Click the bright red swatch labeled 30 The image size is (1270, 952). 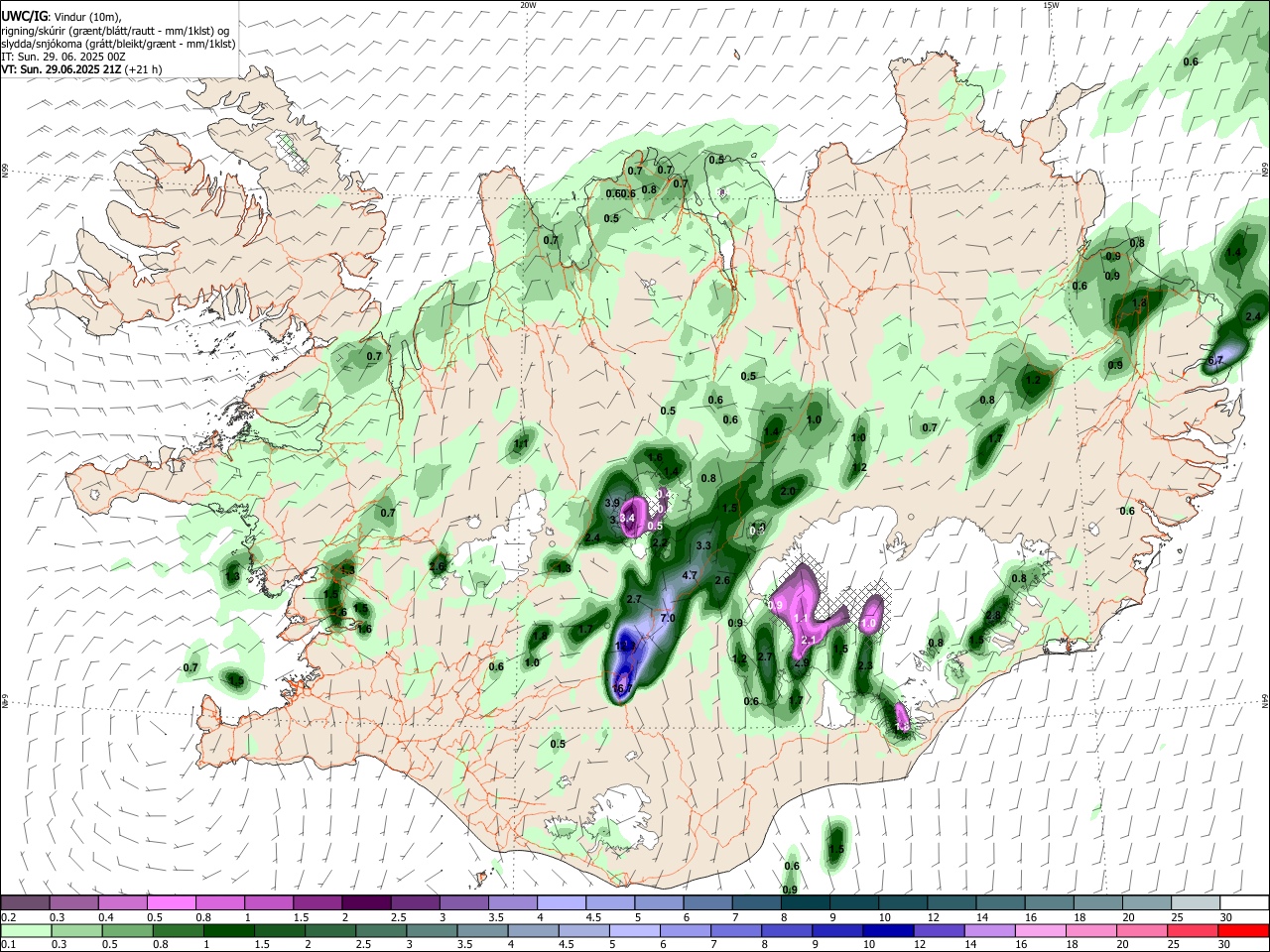1245,930
